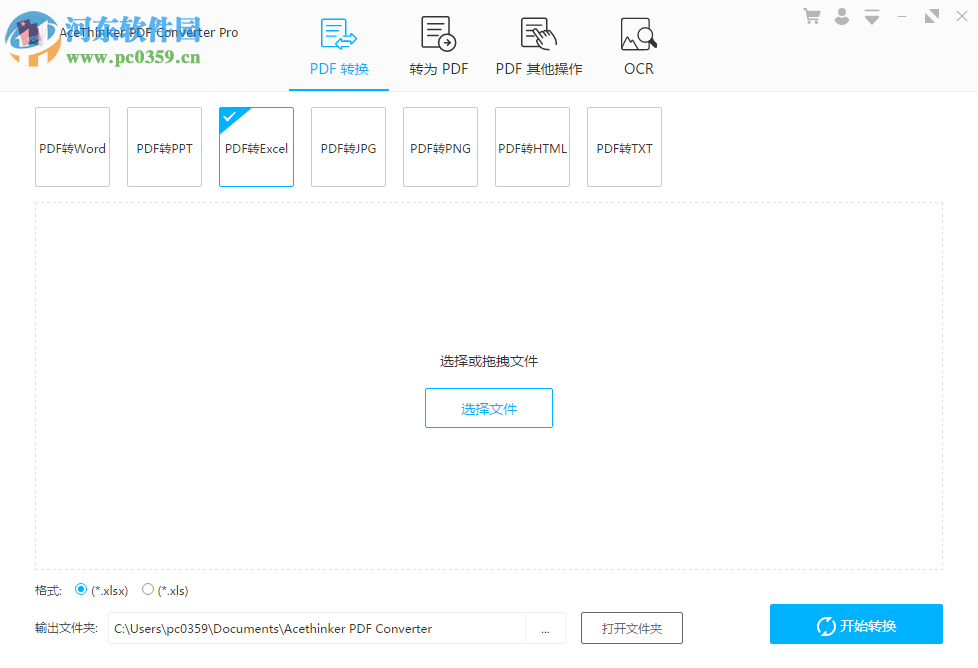Switch to PDF转Word conversion mode
Screen dimensions: 978x668
pos(72,147)
